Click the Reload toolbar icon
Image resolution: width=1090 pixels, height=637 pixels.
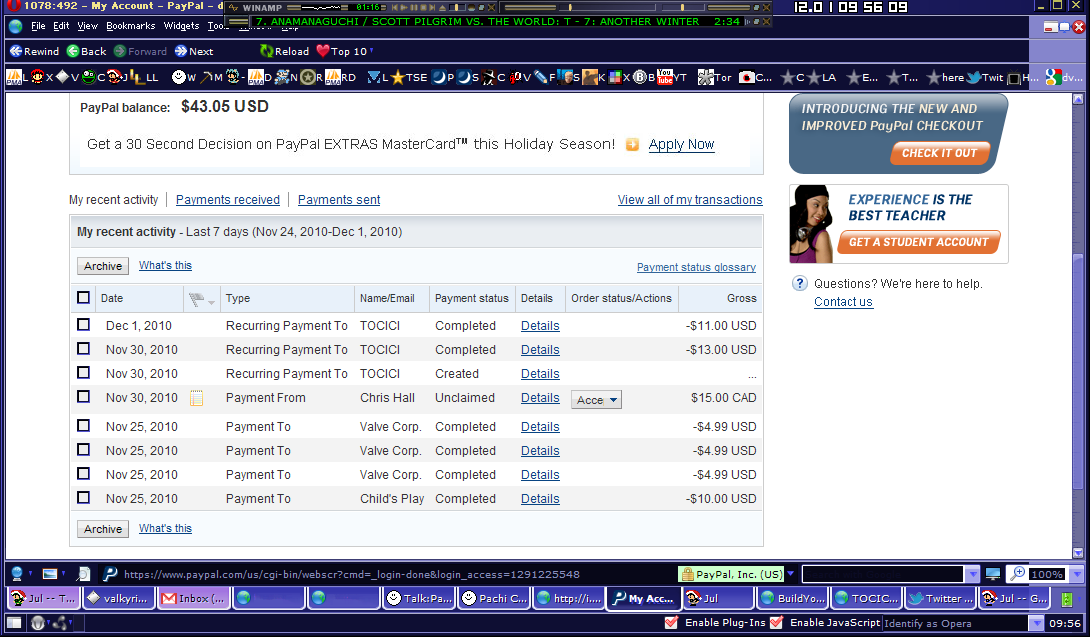click(267, 51)
